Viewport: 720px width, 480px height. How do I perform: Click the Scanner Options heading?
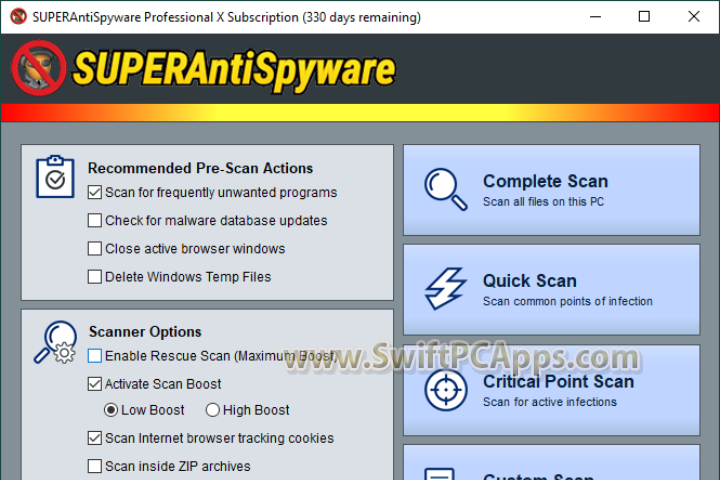145,332
